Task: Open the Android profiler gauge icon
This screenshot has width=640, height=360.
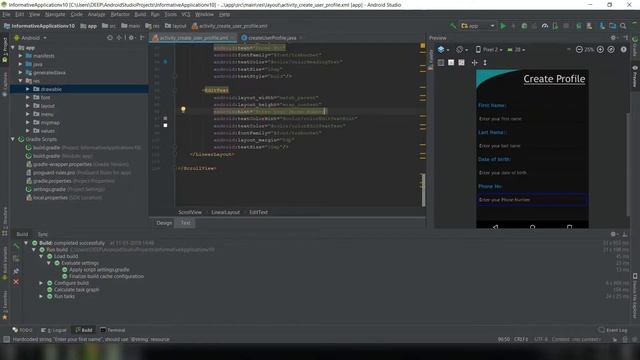Action: pos(545,26)
